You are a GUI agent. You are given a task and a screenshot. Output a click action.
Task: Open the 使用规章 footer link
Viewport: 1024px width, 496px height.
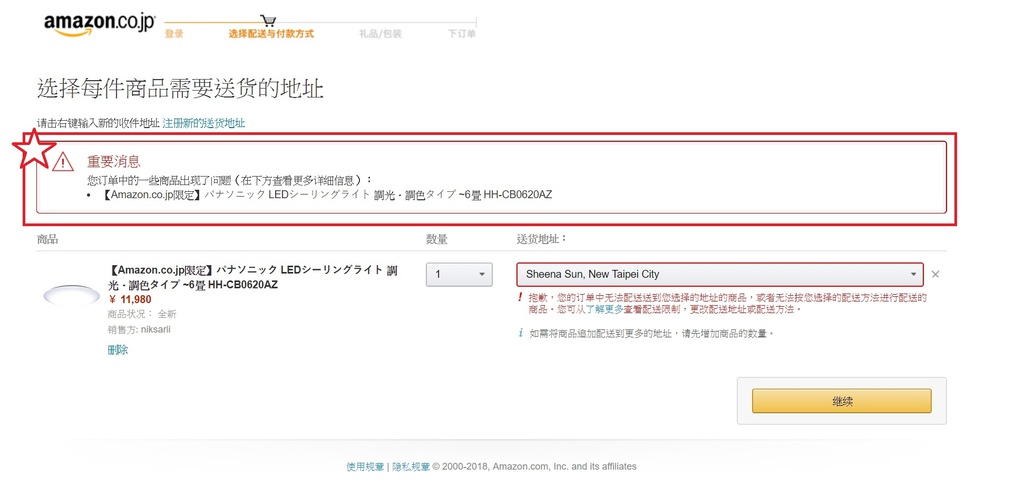tap(365, 466)
